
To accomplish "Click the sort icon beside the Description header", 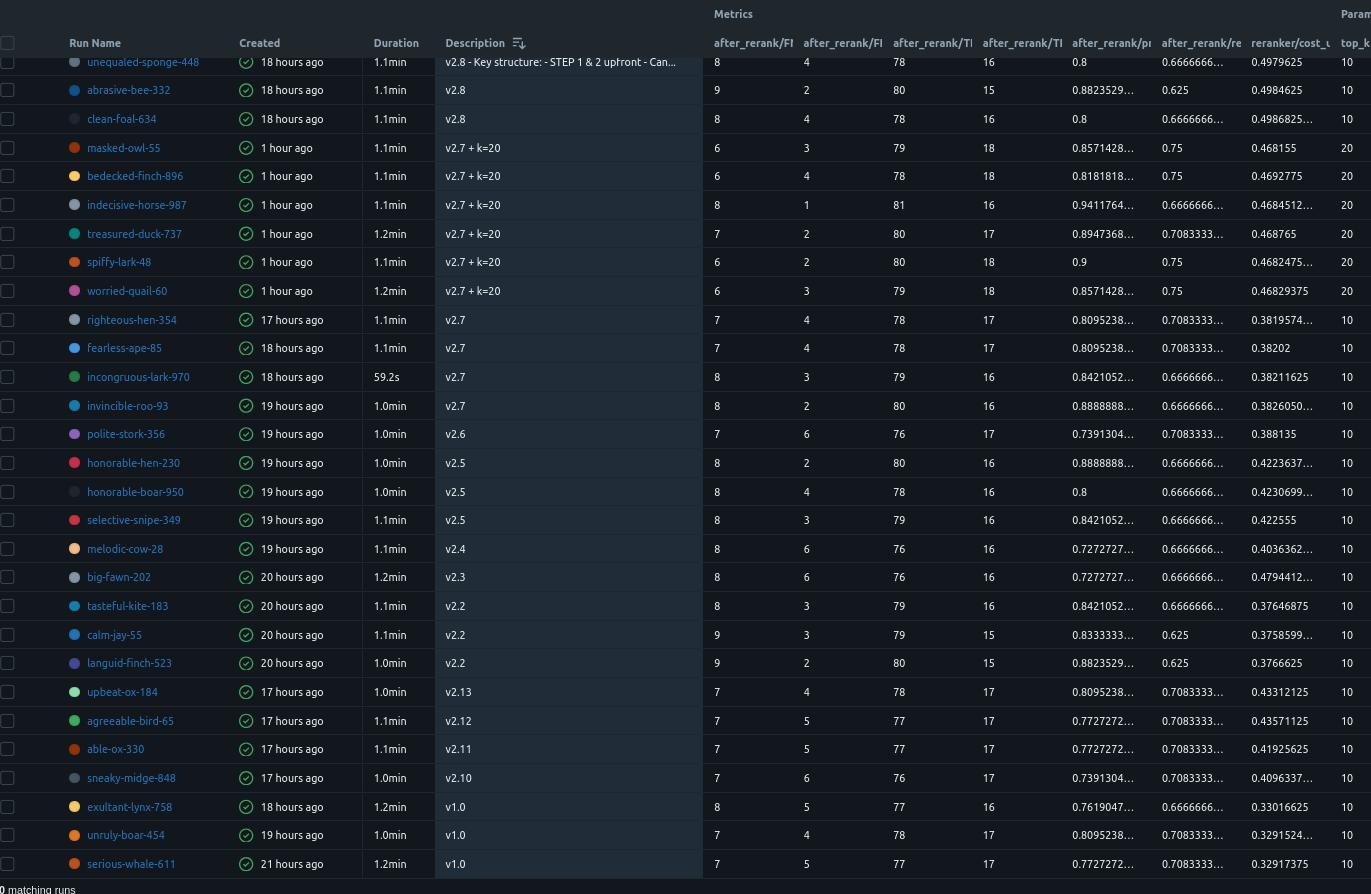I will [x=518, y=43].
